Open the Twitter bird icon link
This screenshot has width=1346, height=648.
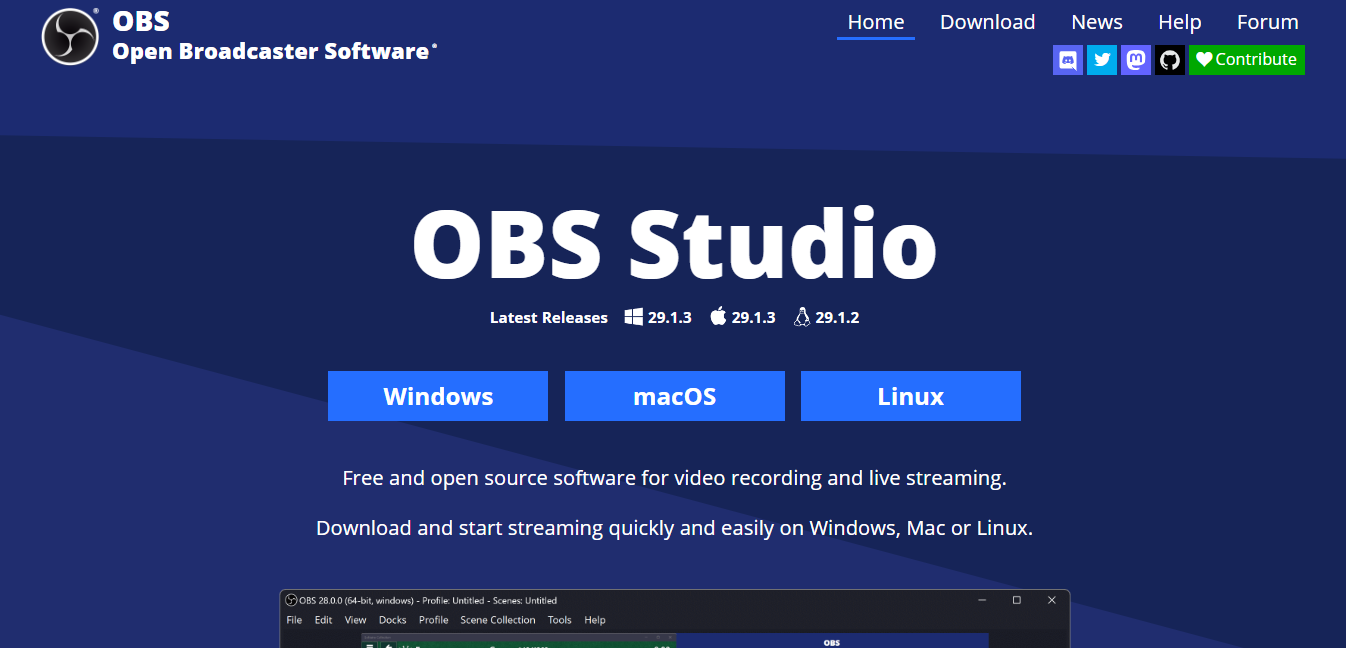tap(1102, 60)
